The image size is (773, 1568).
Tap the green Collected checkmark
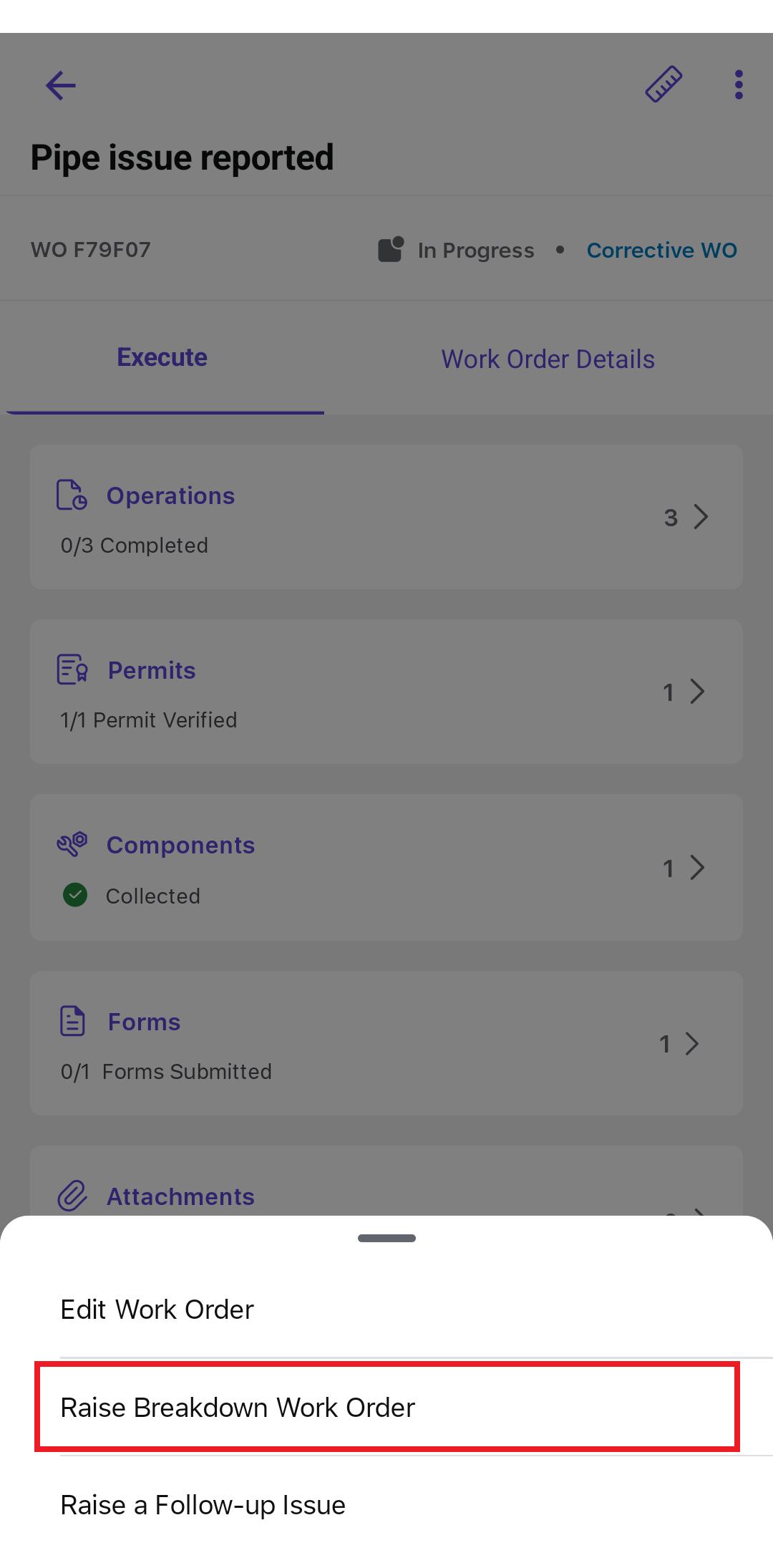pyautogui.click(x=75, y=895)
